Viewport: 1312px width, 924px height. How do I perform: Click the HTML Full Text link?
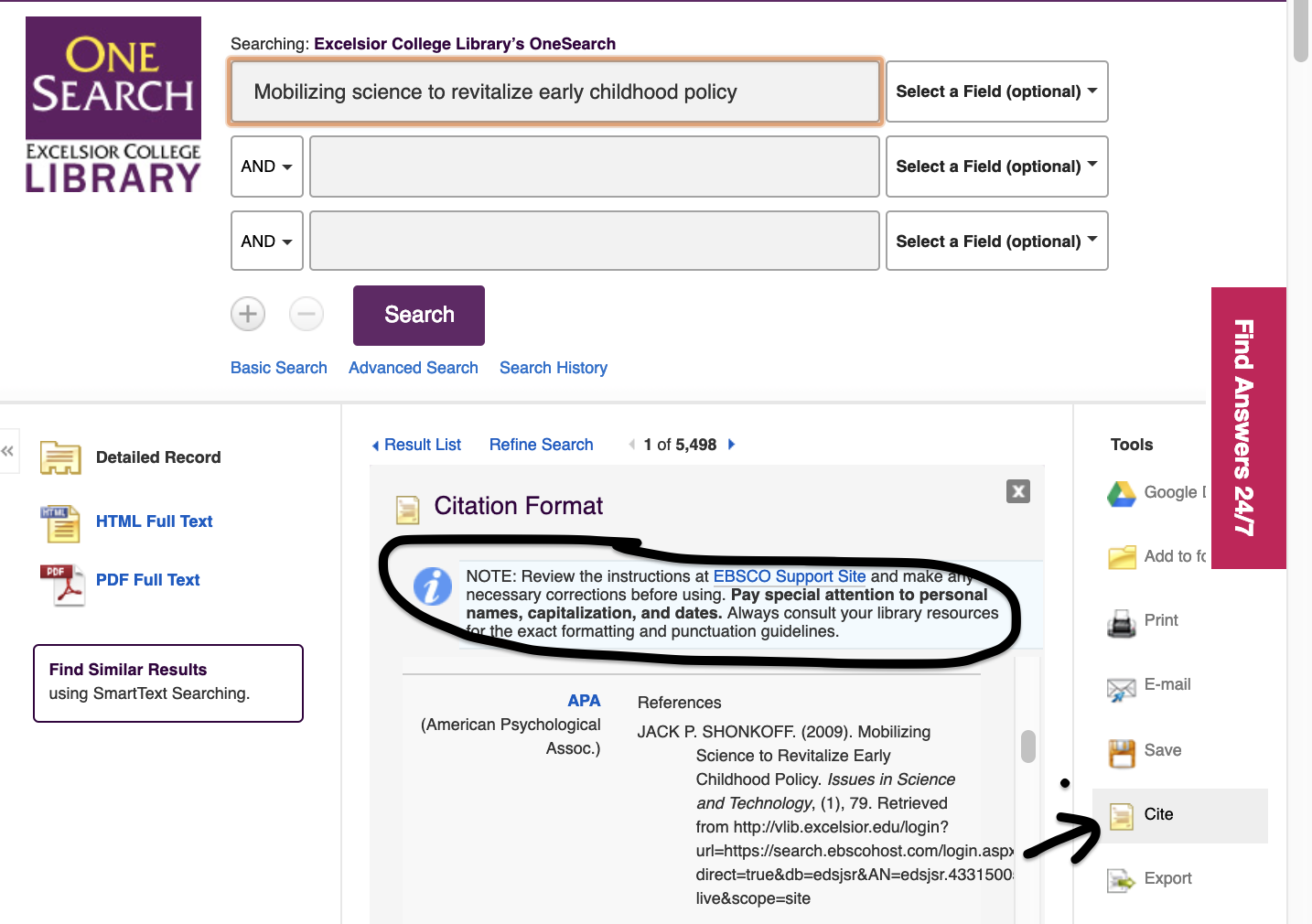coord(155,521)
